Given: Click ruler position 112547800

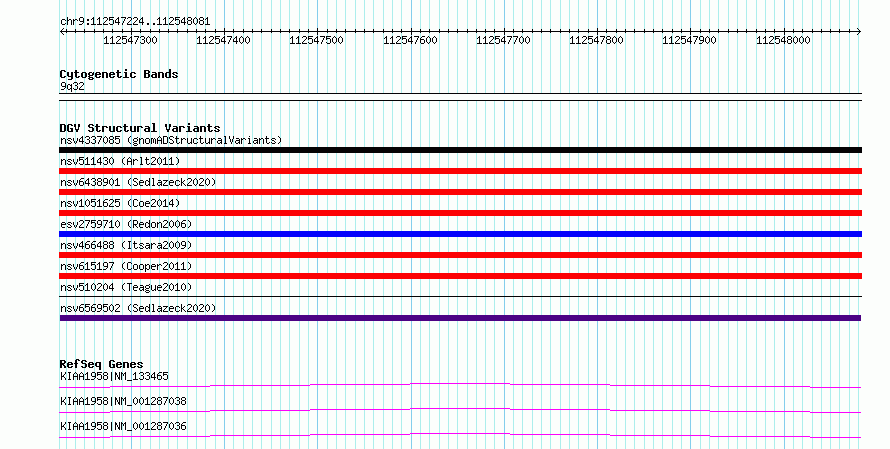Looking at the screenshot, I should (597, 40).
